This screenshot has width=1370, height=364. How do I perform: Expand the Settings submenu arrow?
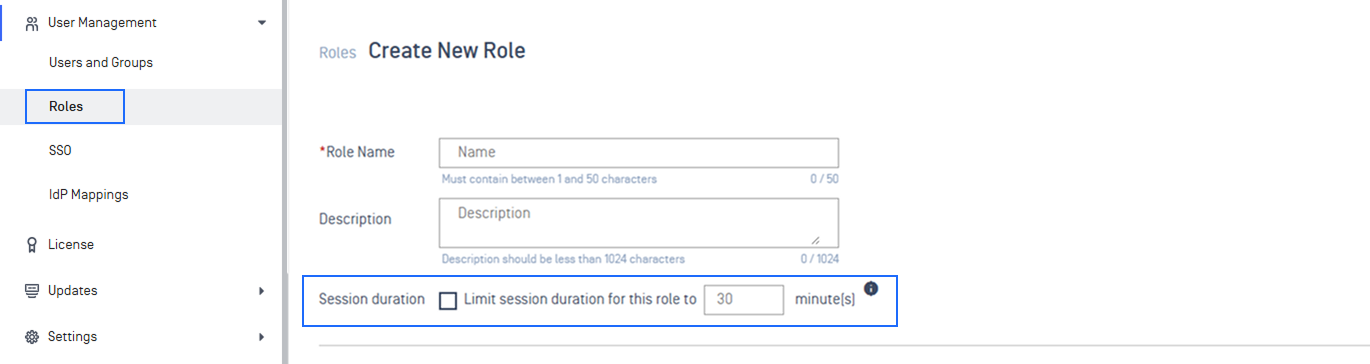[x=262, y=337]
